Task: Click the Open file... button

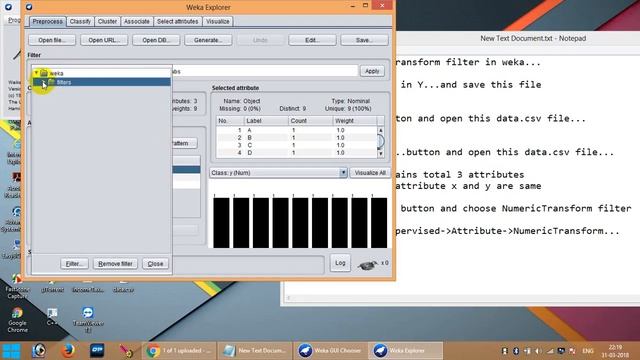Action: (x=52, y=40)
